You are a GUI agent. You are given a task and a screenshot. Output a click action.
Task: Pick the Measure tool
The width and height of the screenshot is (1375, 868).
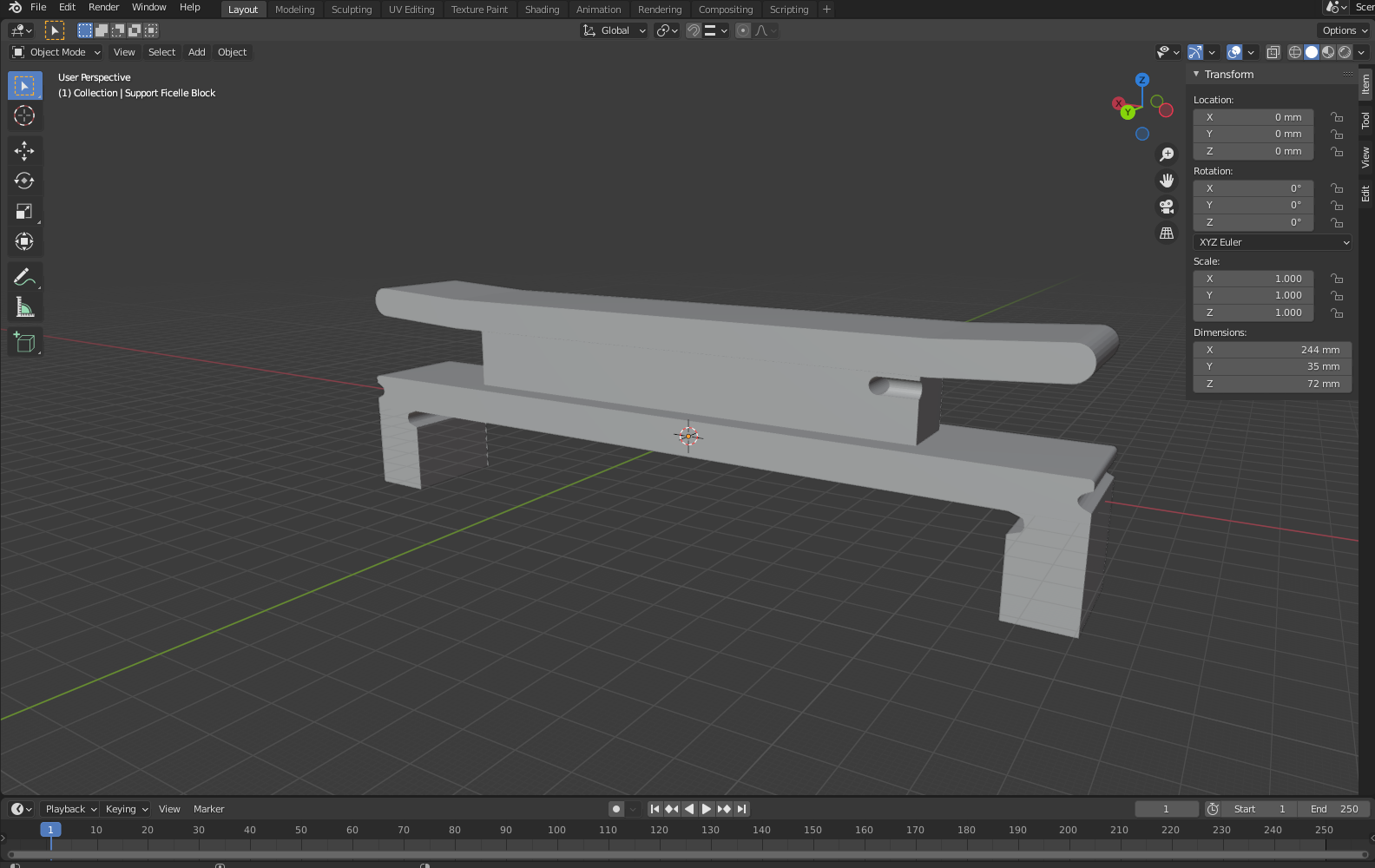pos(24,308)
